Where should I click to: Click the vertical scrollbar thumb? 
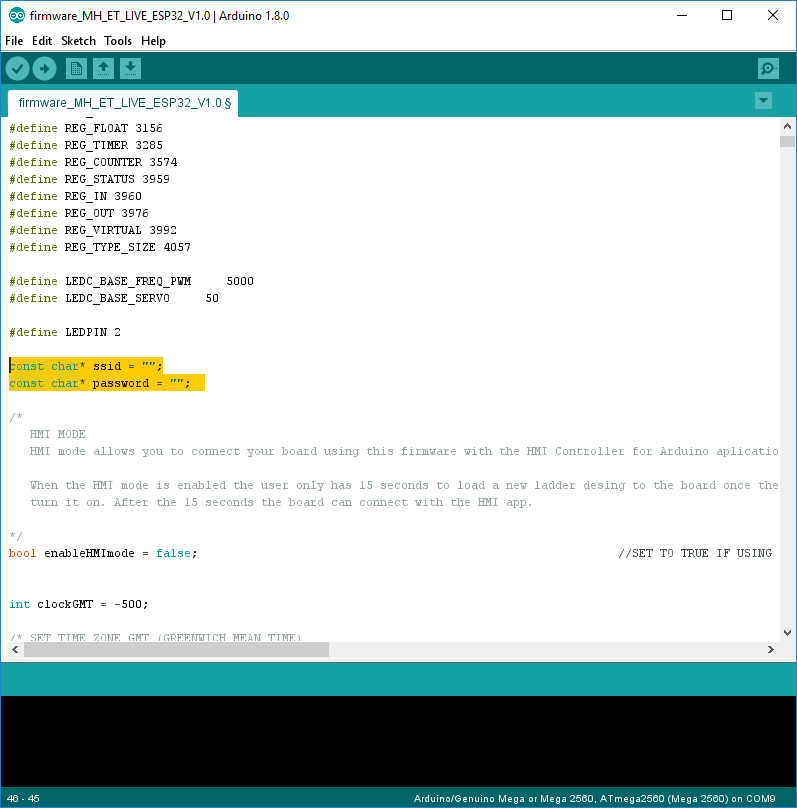787,141
